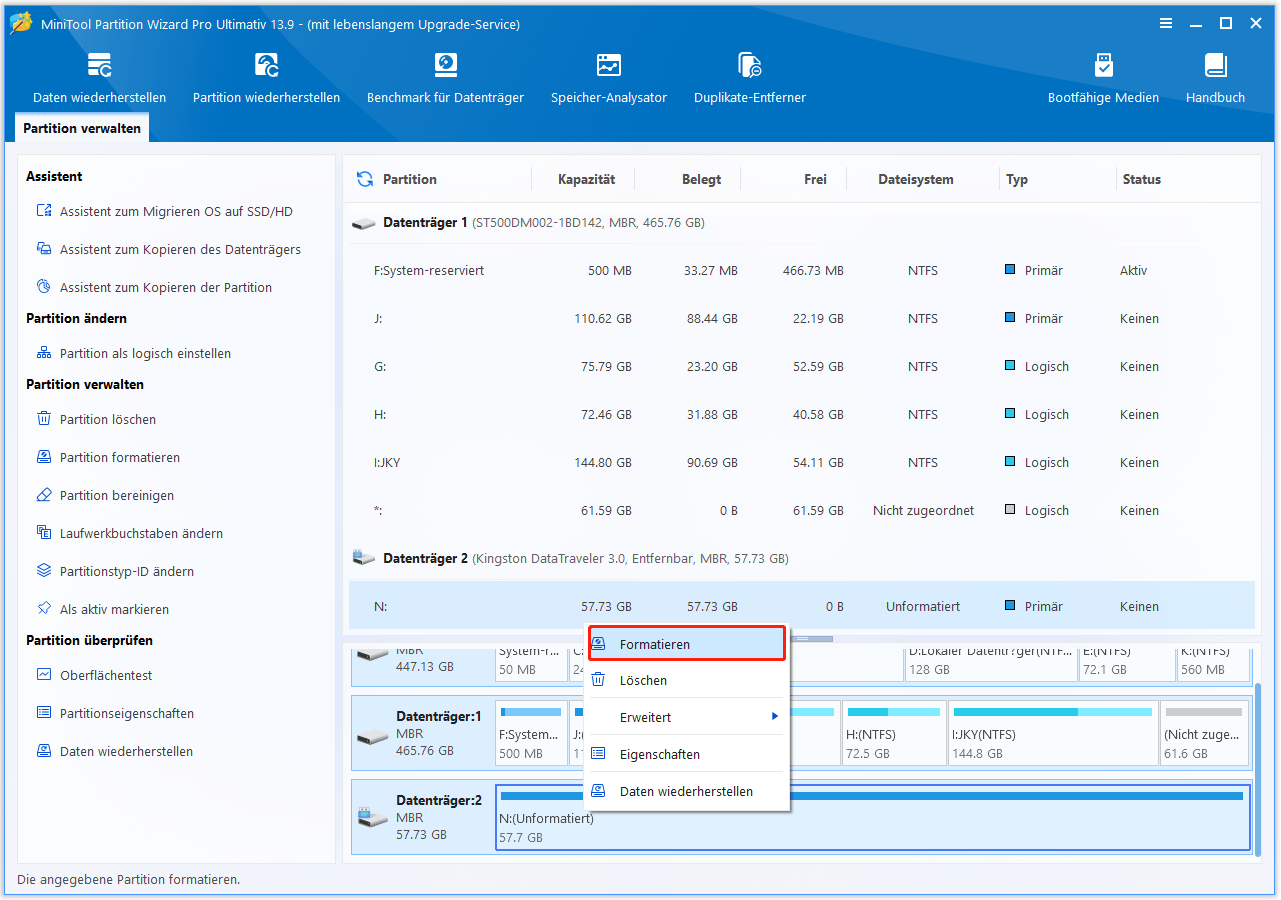Open Speicher-Analysator tool
1281x900 pixels.
click(608, 78)
